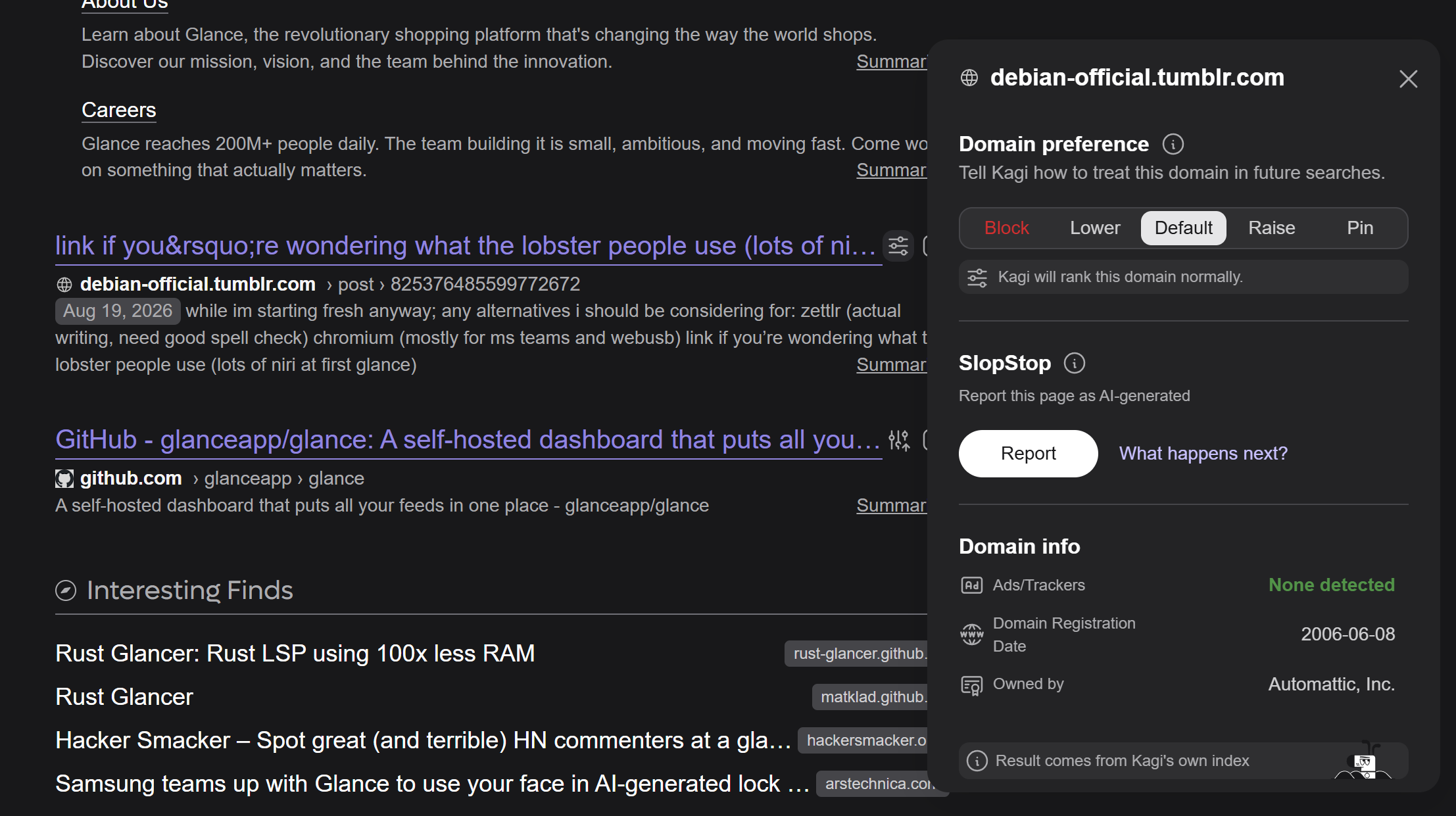Open 'Rust Glancer: Rust LSP using 100x less RAM'

click(x=295, y=654)
